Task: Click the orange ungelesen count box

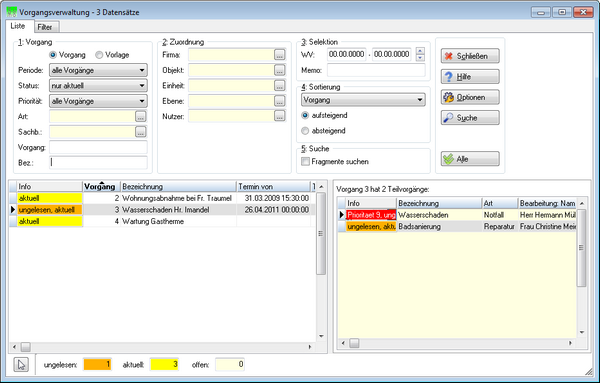Action: (x=98, y=364)
